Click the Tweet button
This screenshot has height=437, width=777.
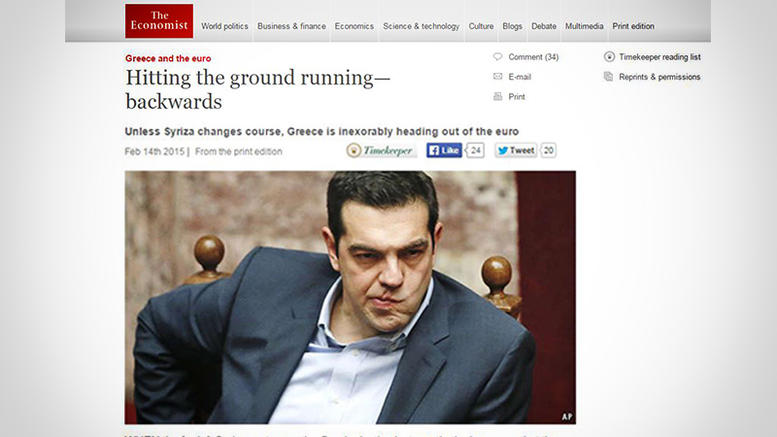(x=516, y=150)
